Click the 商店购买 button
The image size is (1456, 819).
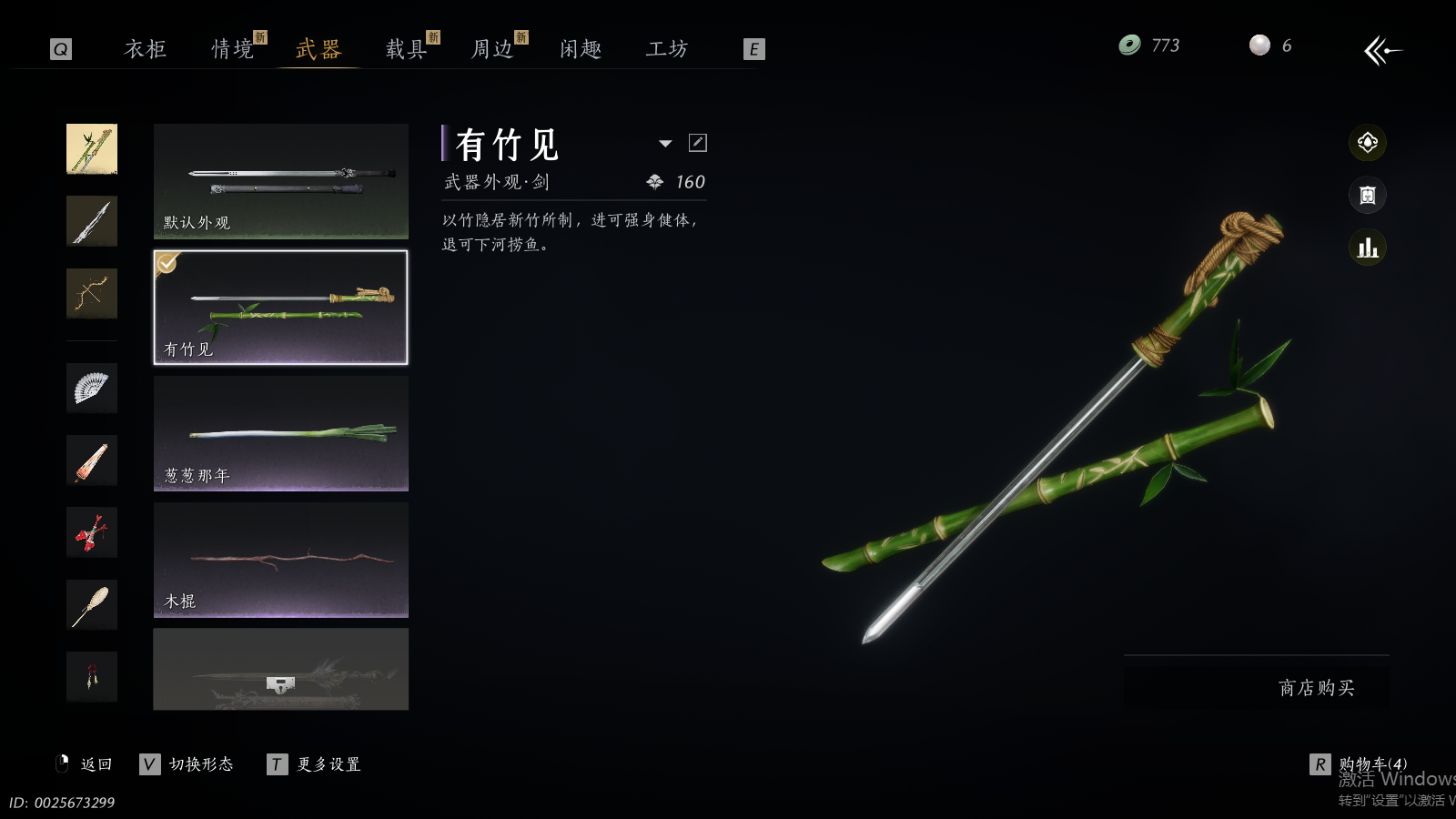pyautogui.click(x=1316, y=688)
